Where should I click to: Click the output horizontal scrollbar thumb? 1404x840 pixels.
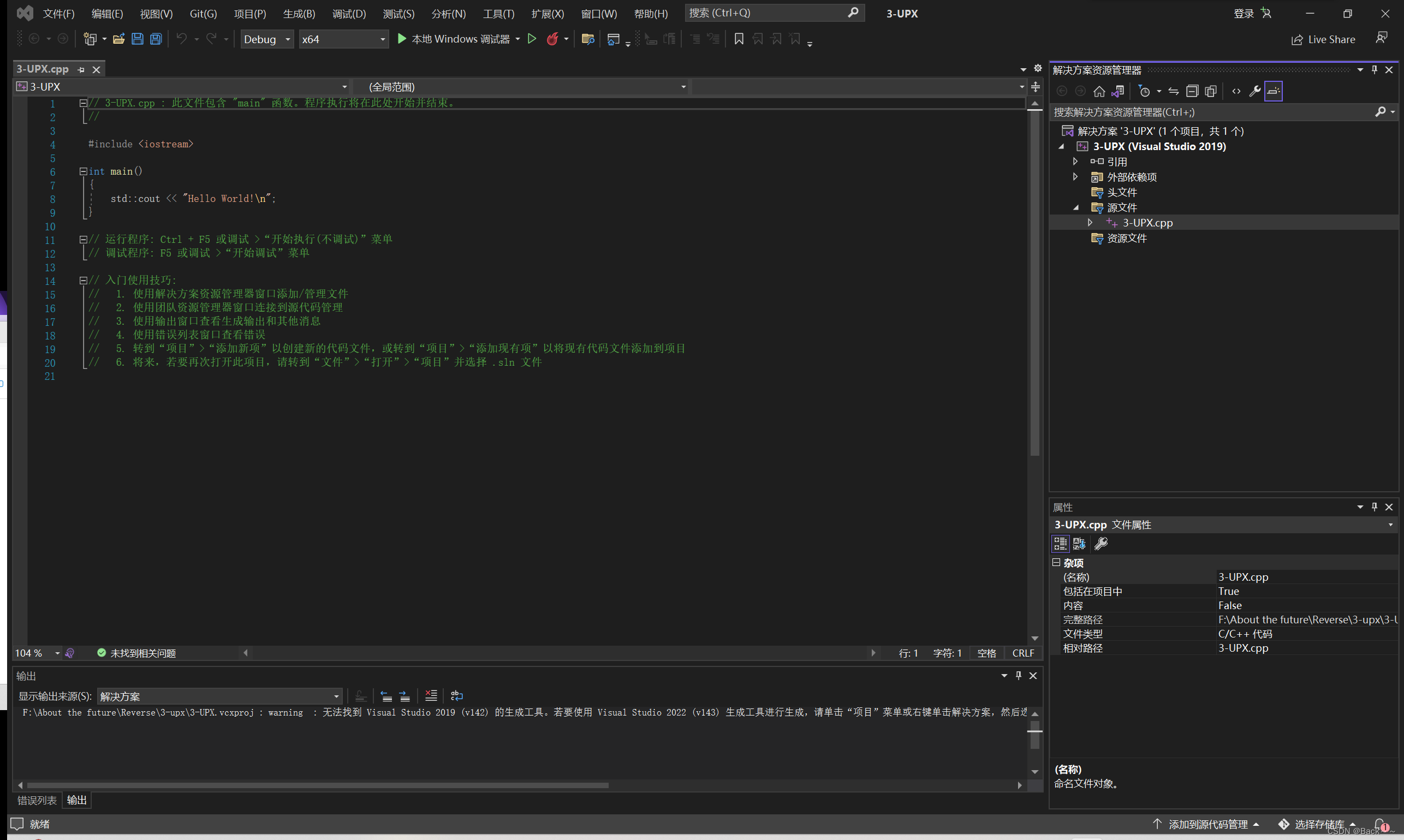coord(317,785)
